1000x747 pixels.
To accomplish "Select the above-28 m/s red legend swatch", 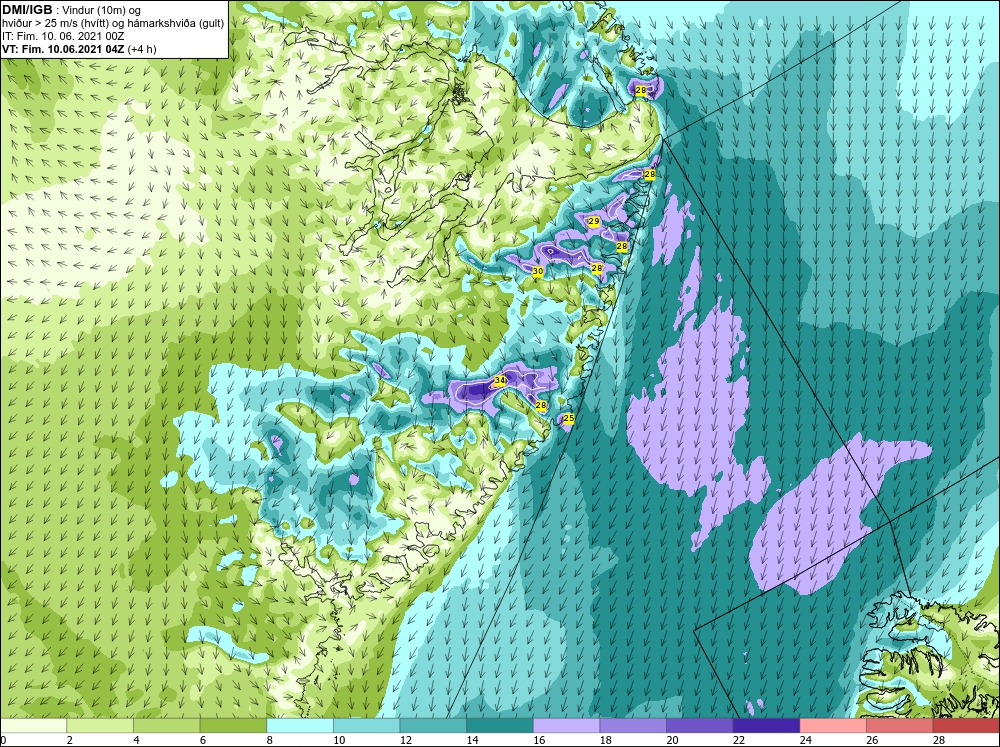I will 966,726.
